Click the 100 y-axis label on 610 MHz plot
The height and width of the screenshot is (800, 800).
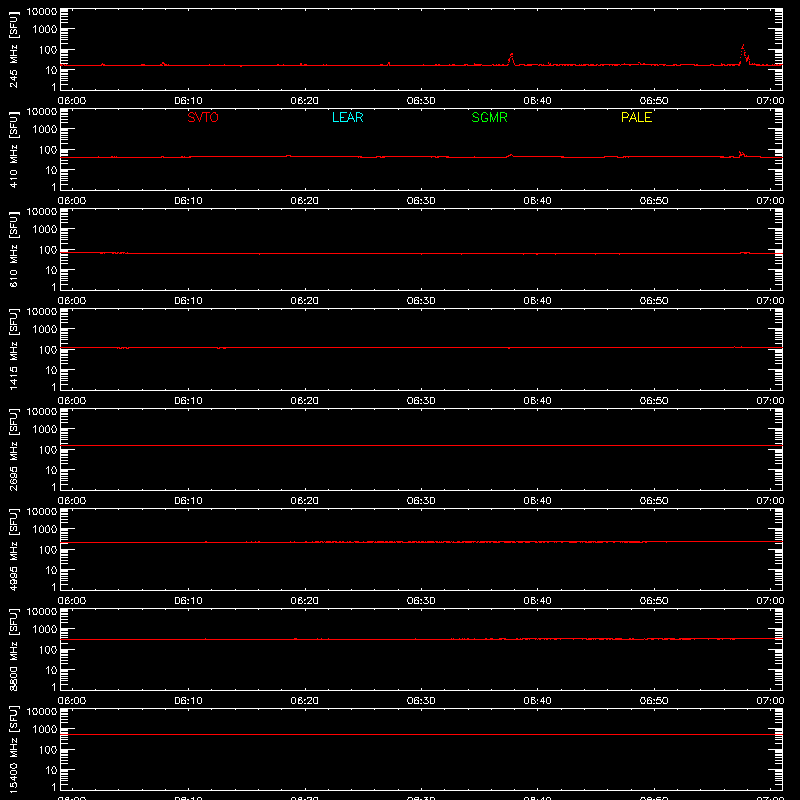click(x=48, y=250)
